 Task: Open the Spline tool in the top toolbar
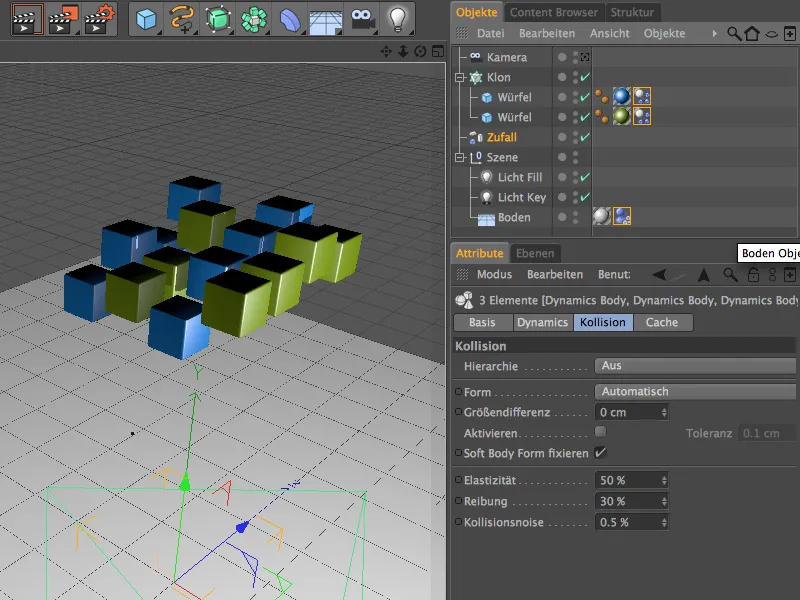point(182,16)
